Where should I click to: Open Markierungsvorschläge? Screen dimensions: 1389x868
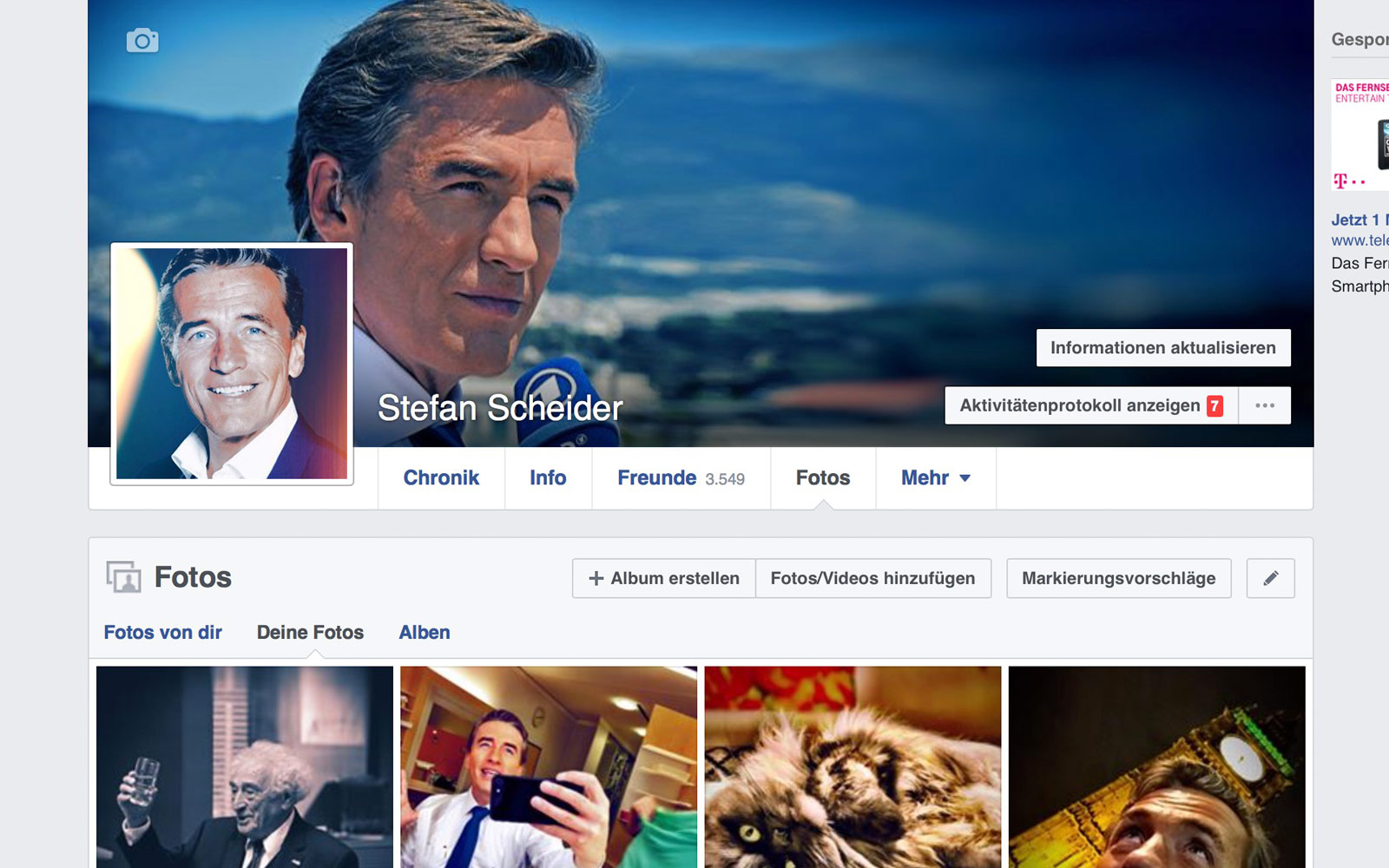(1118, 578)
